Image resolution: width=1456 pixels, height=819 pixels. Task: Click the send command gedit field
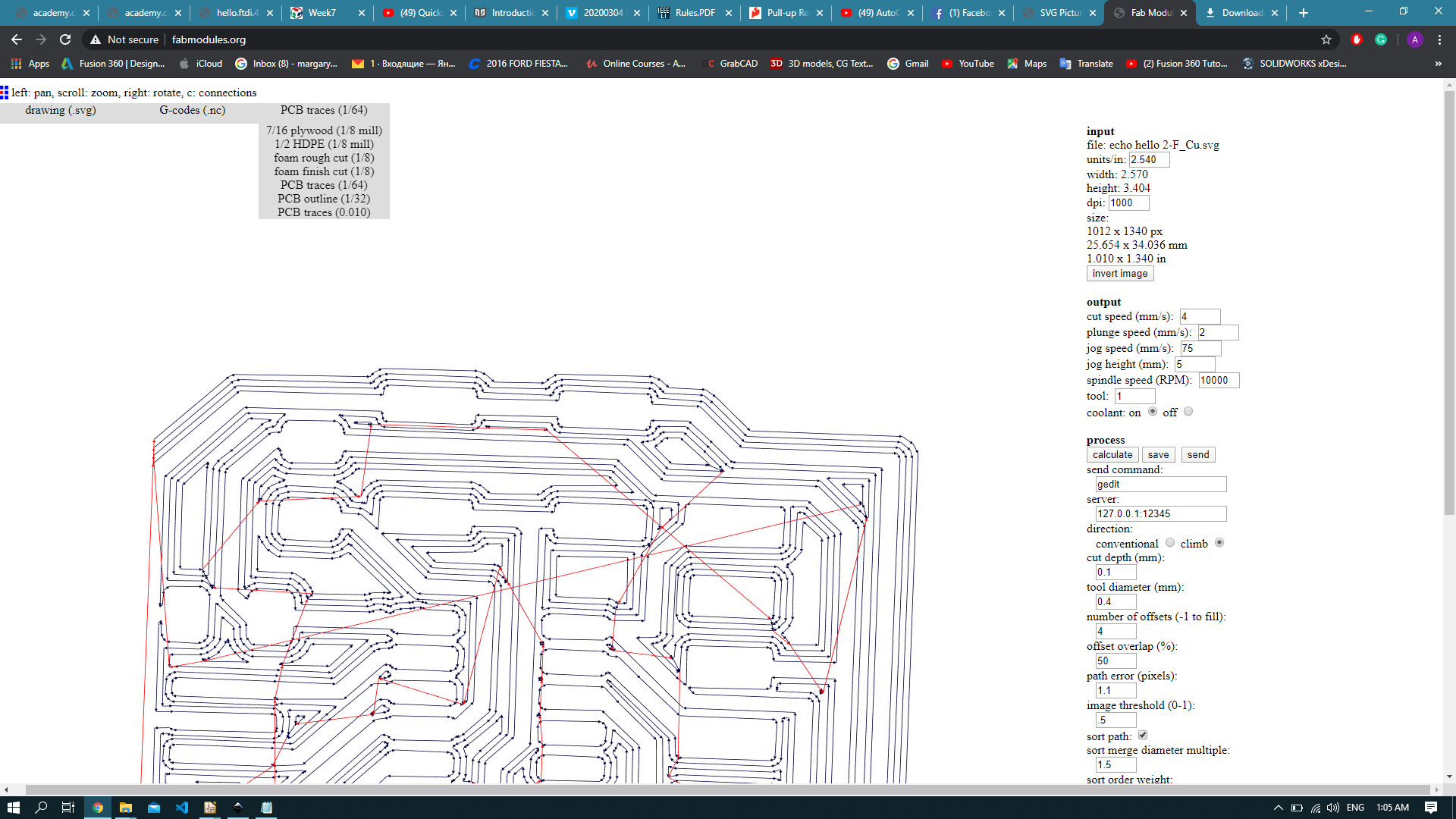(x=1161, y=485)
